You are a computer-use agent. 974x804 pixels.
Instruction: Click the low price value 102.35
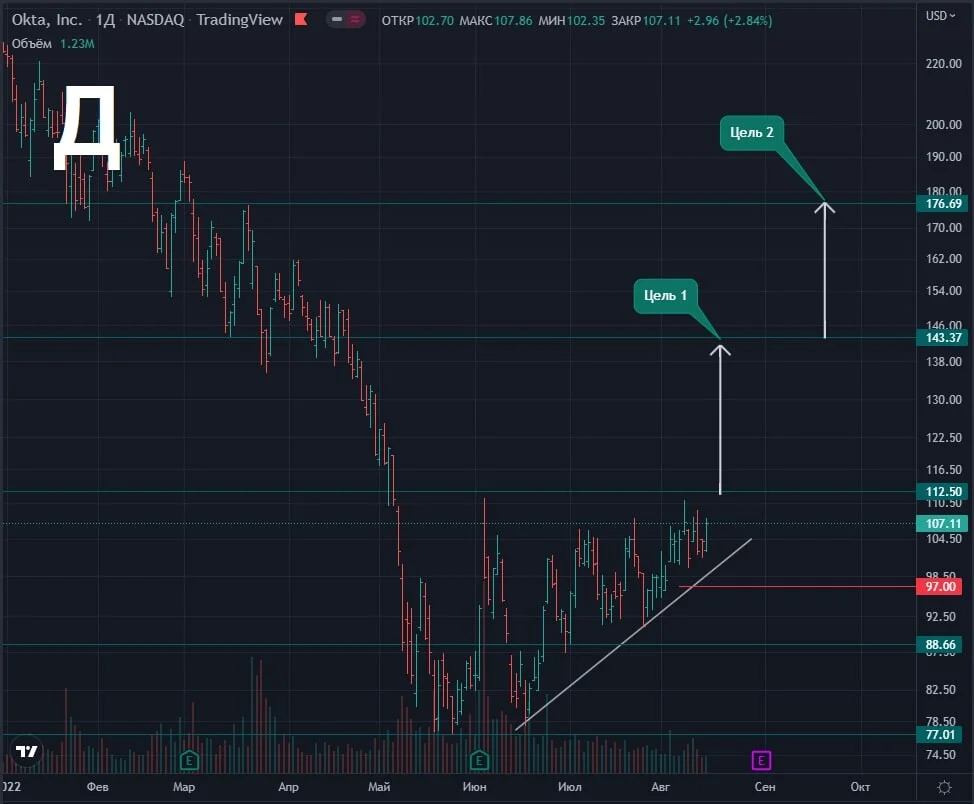586,21
